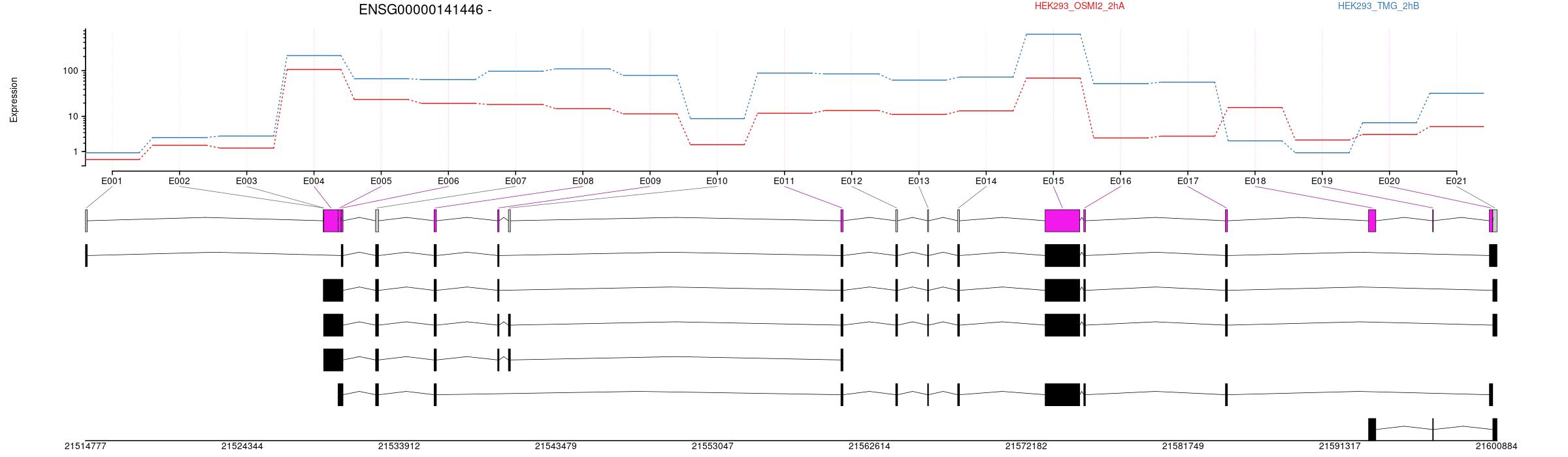Screen dimensions: 1568x457
Task: Select the HEK293_TMG_2hB legend label
Action: click(1379, 6)
